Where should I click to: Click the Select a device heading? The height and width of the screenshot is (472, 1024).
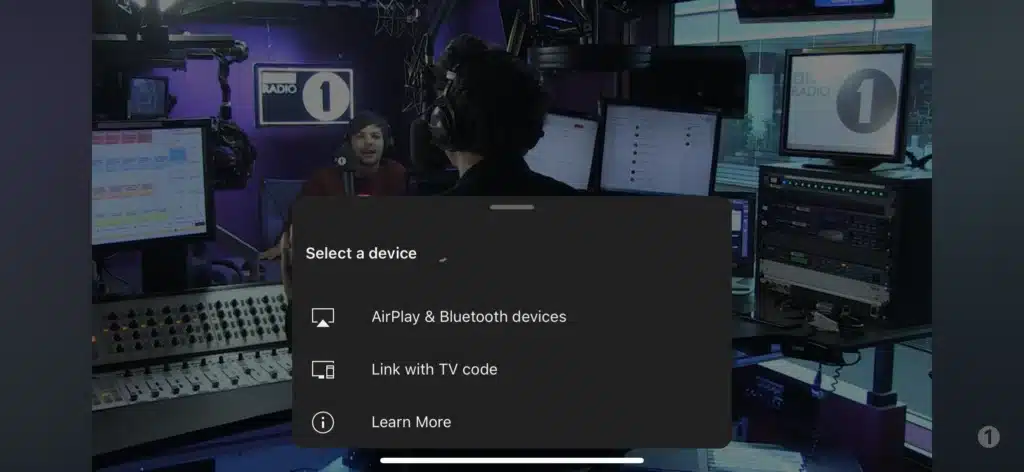361,253
